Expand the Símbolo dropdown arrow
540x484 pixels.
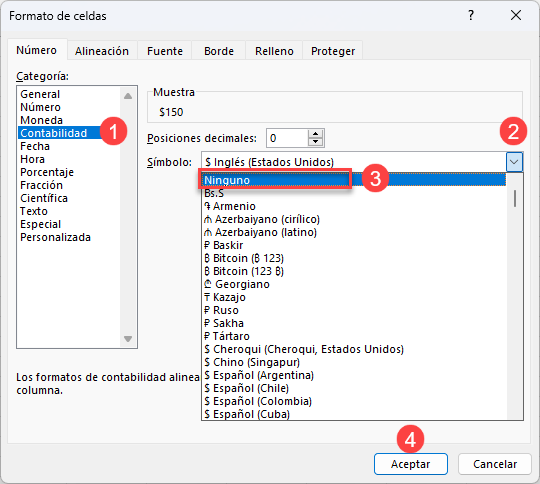tap(514, 162)
